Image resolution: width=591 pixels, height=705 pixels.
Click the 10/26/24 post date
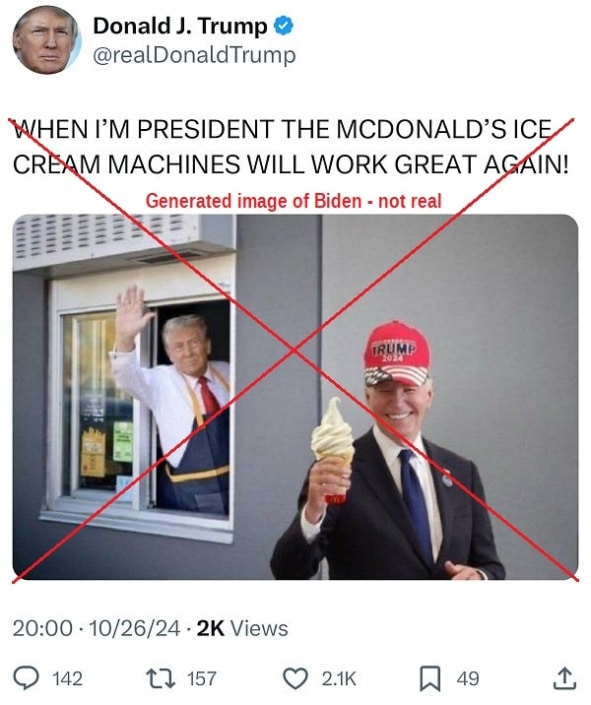coord(134,628)
